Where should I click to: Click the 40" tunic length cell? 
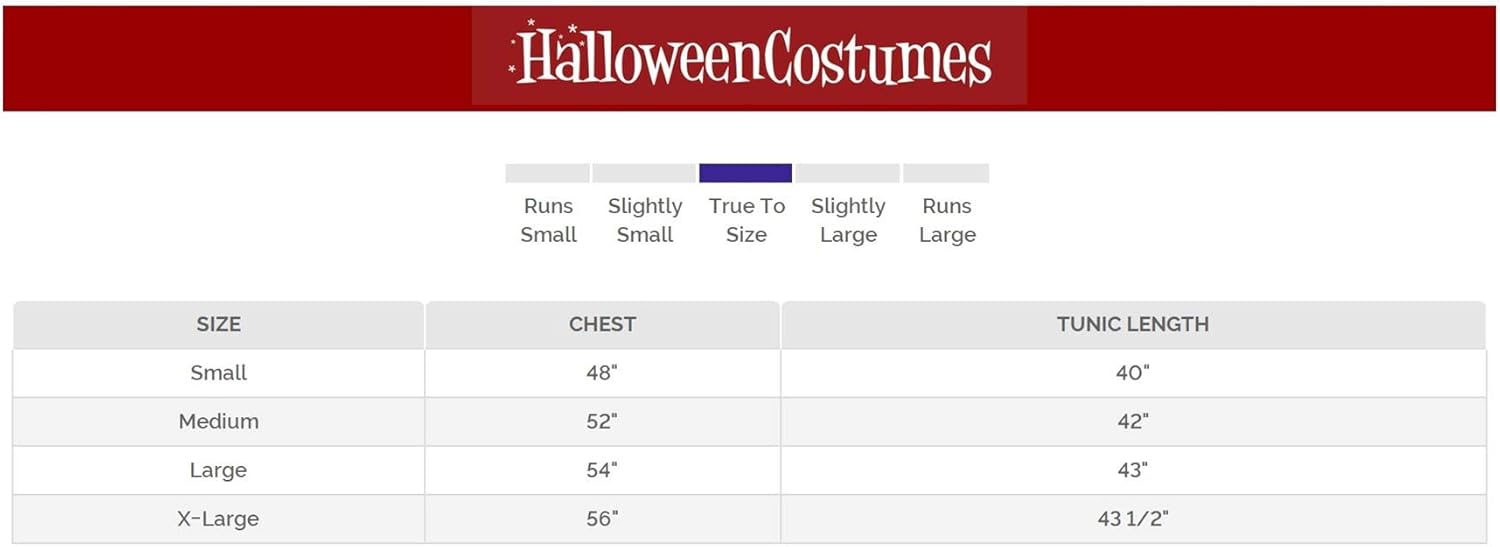click(x=1132, y=373)
